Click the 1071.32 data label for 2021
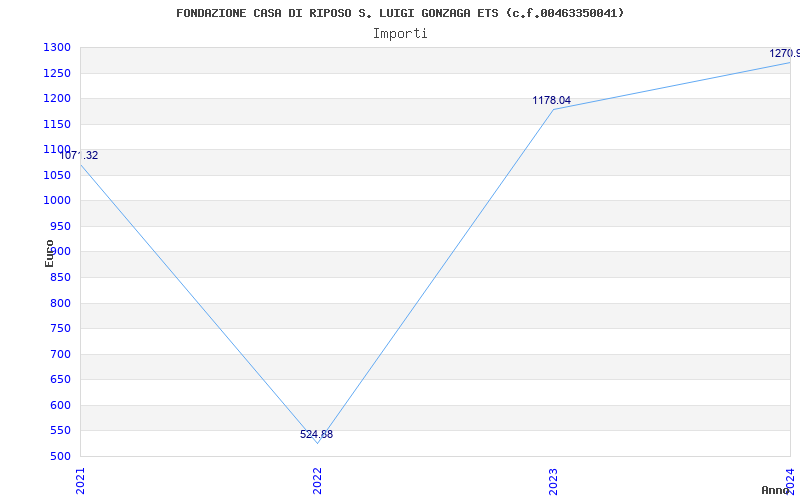Image resolution: width=800 pixels, height=500 pixels. pyautogui.click(x=79, y=156)
